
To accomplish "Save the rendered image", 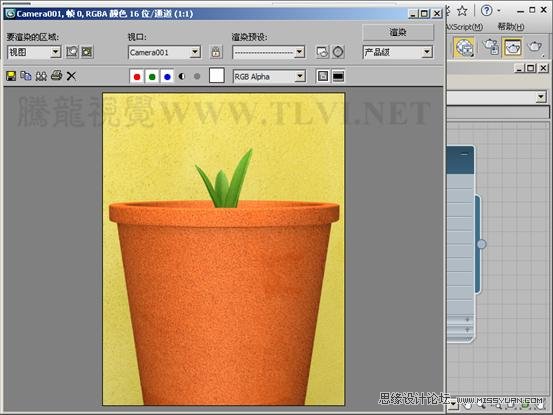I will tap(11, 76).
